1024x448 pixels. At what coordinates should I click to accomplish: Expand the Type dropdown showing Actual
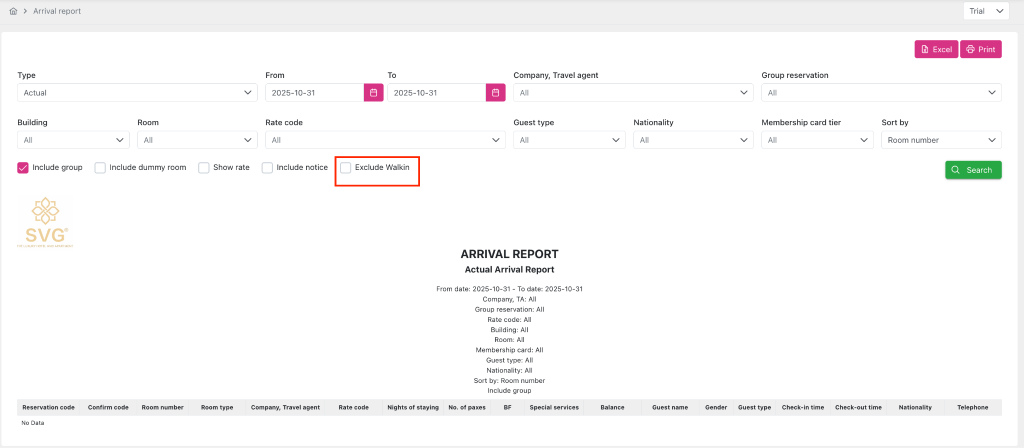(137, 93)
